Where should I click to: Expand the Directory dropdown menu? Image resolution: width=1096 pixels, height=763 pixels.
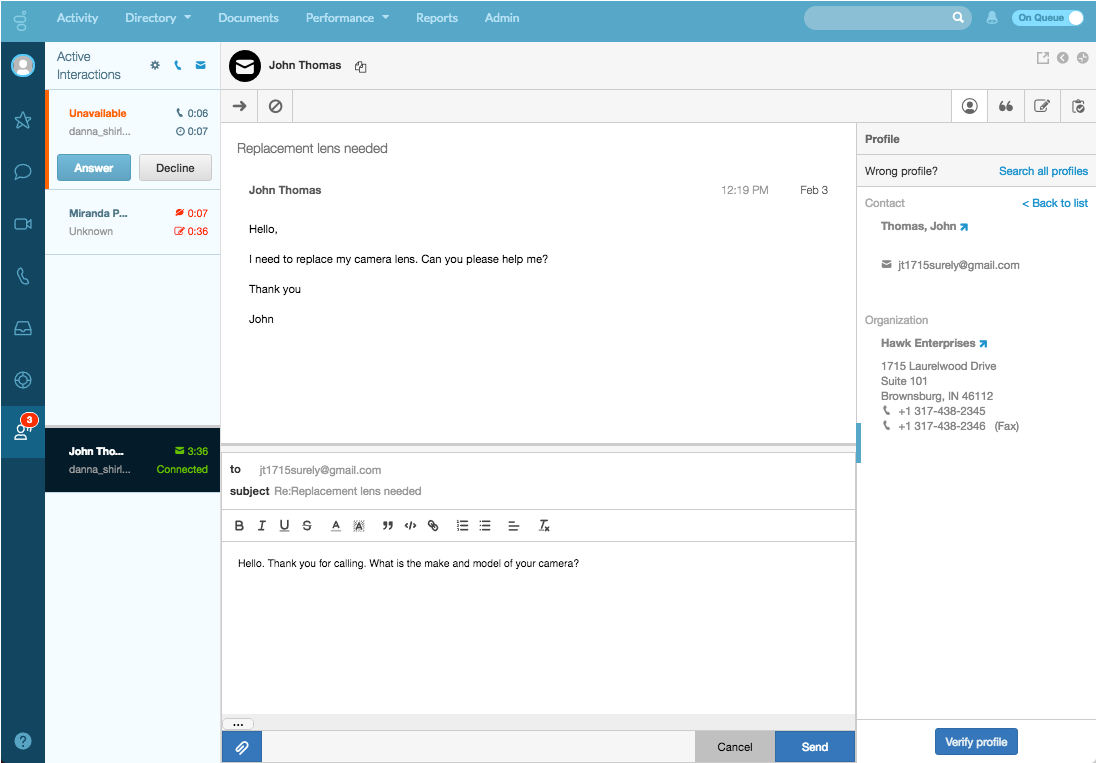[x=157, y=18]
